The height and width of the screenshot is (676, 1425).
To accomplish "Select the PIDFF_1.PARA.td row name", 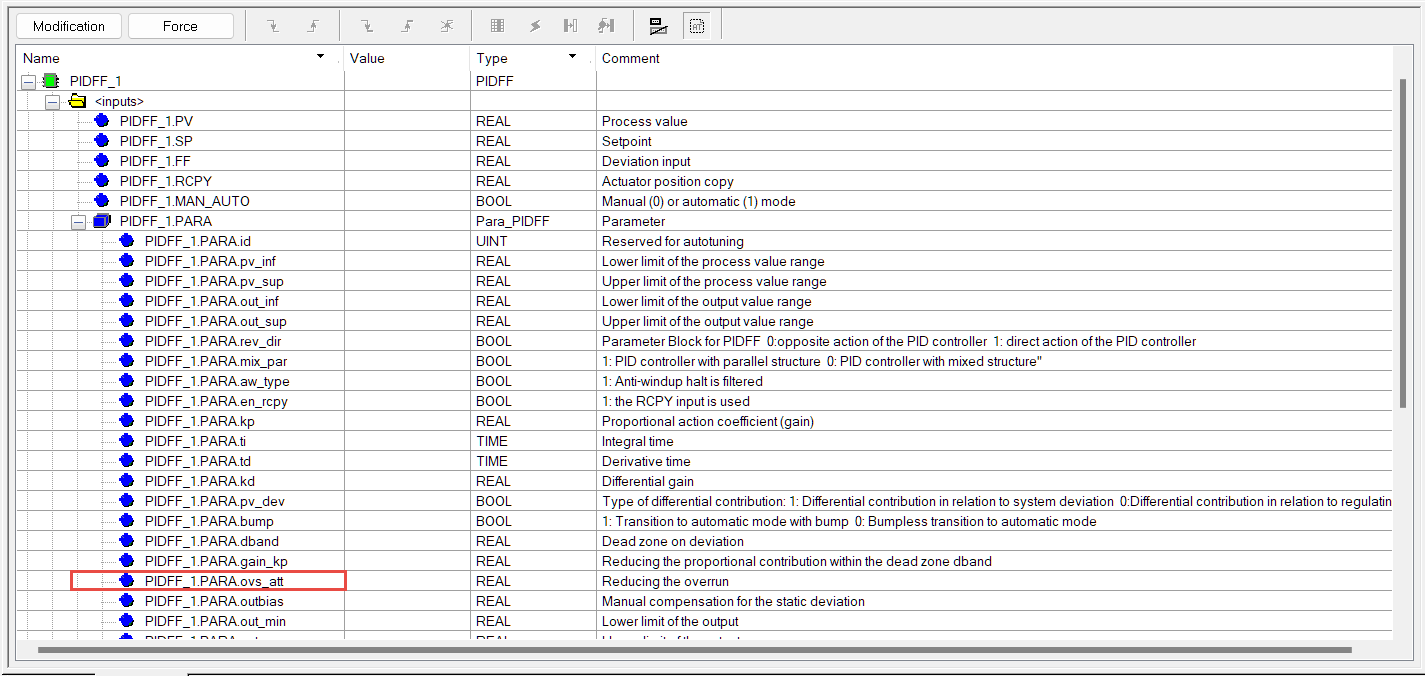I will pyautogui.click(x=198, y=461).
